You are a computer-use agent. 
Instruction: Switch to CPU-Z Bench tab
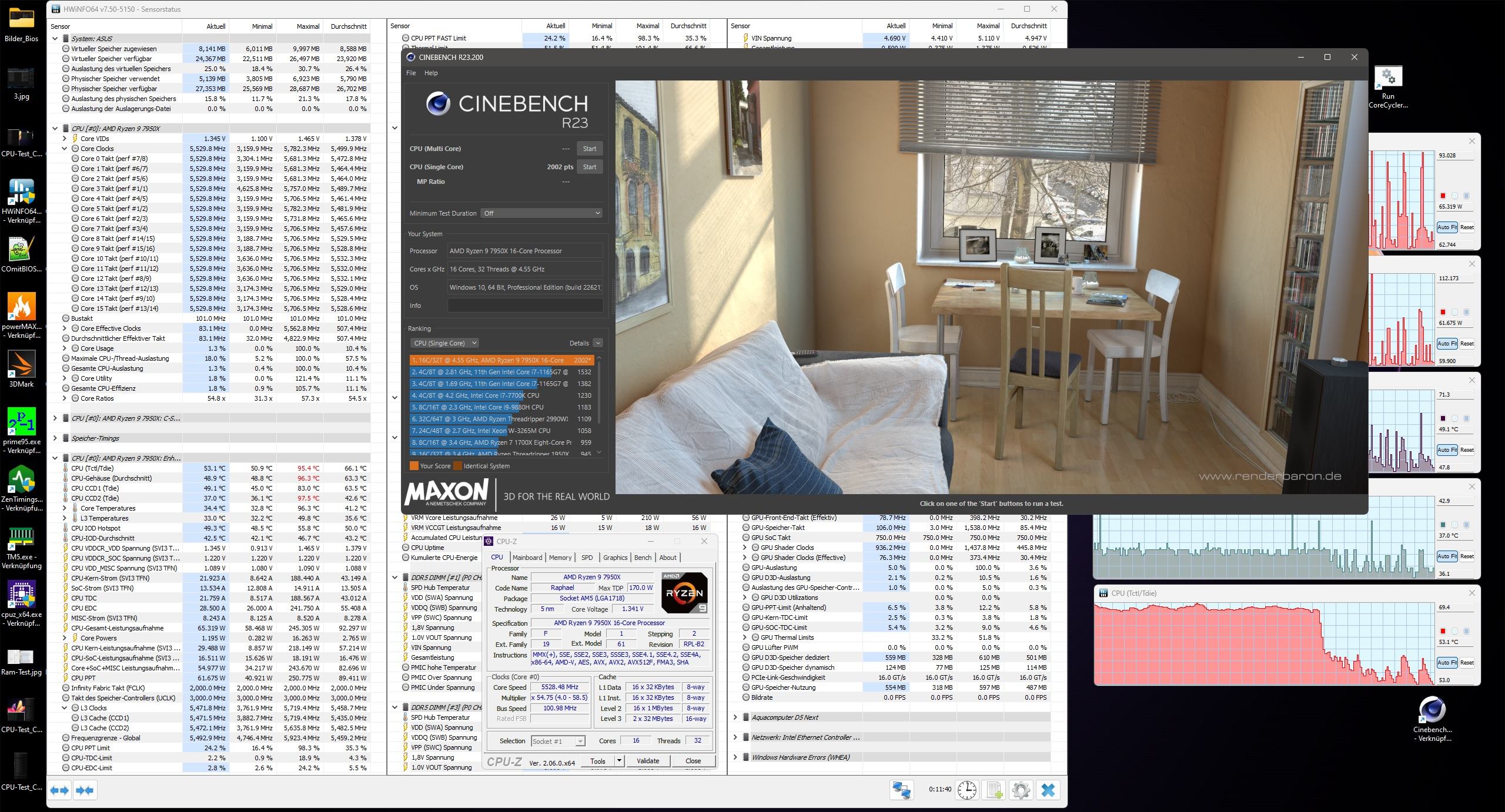[x=643, y=558]
